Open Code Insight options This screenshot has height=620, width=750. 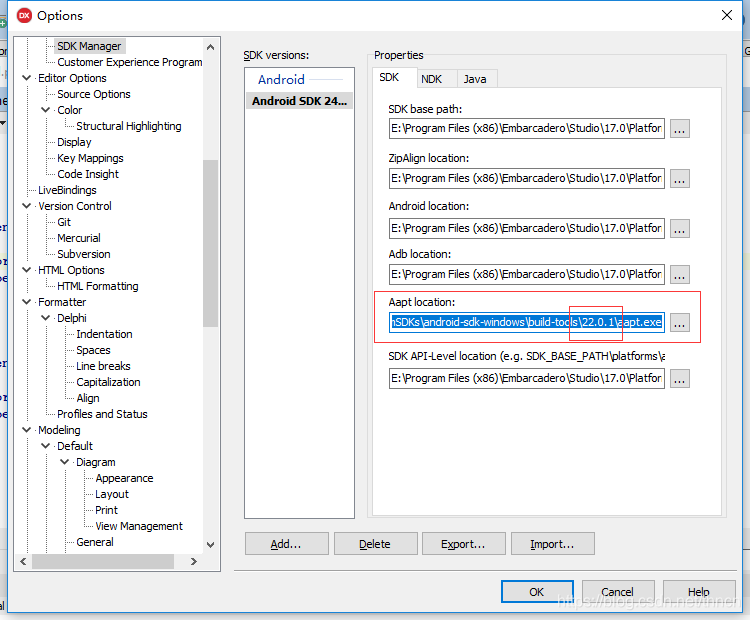click(x=88, y=174)
